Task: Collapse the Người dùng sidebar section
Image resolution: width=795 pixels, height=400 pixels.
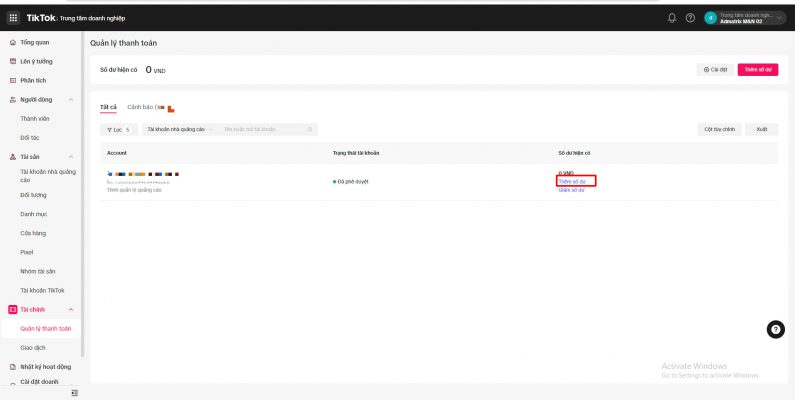Action: [x=70, y=100]
